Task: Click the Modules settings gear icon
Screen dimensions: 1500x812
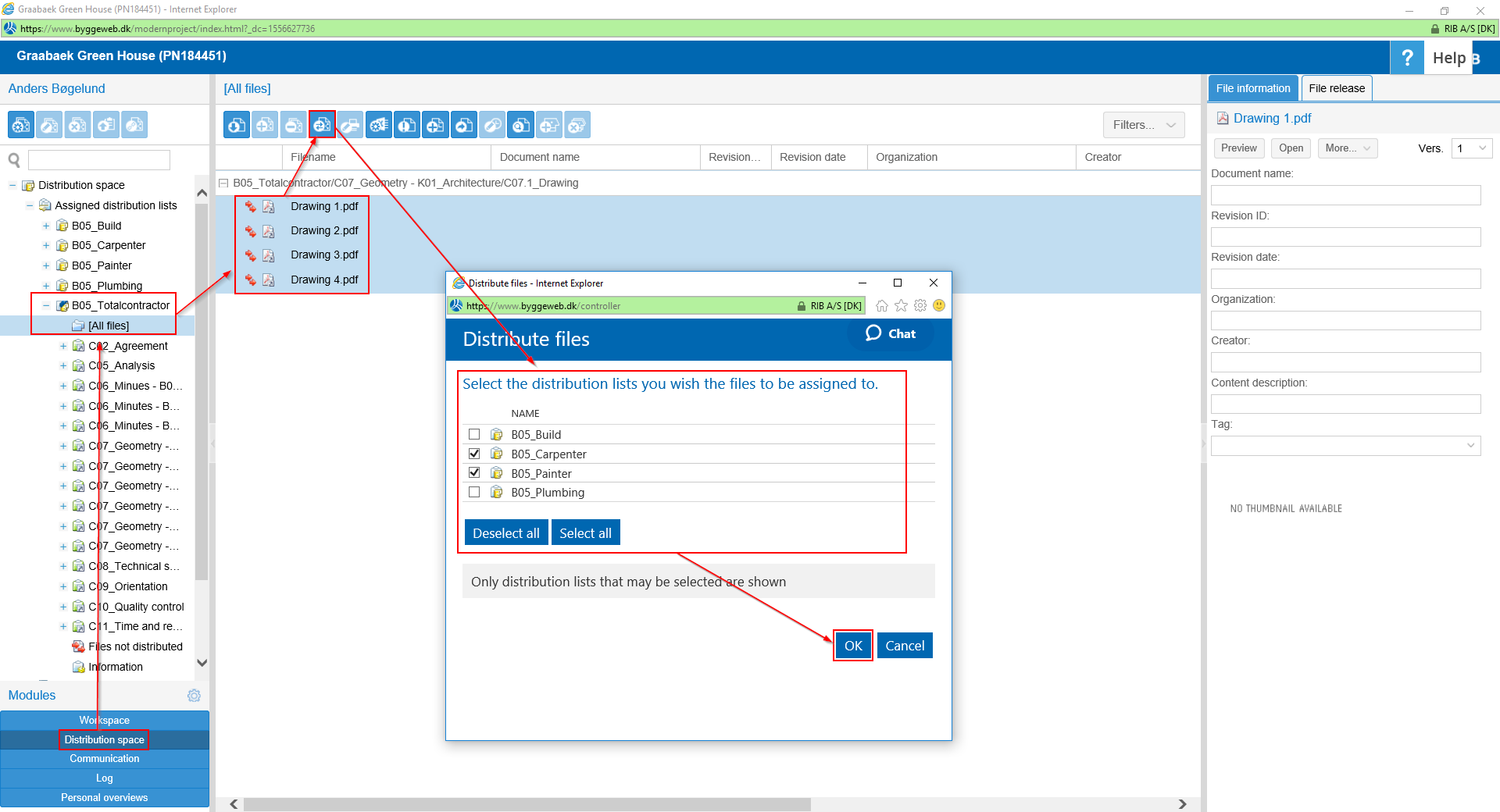Action: click(194, 696)
